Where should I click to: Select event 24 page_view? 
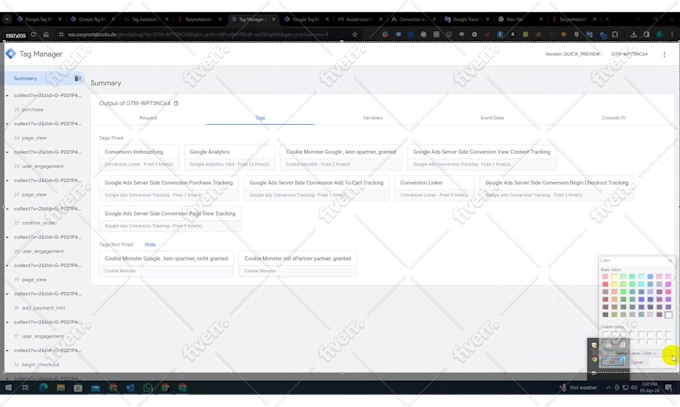[x=30, y=138]
